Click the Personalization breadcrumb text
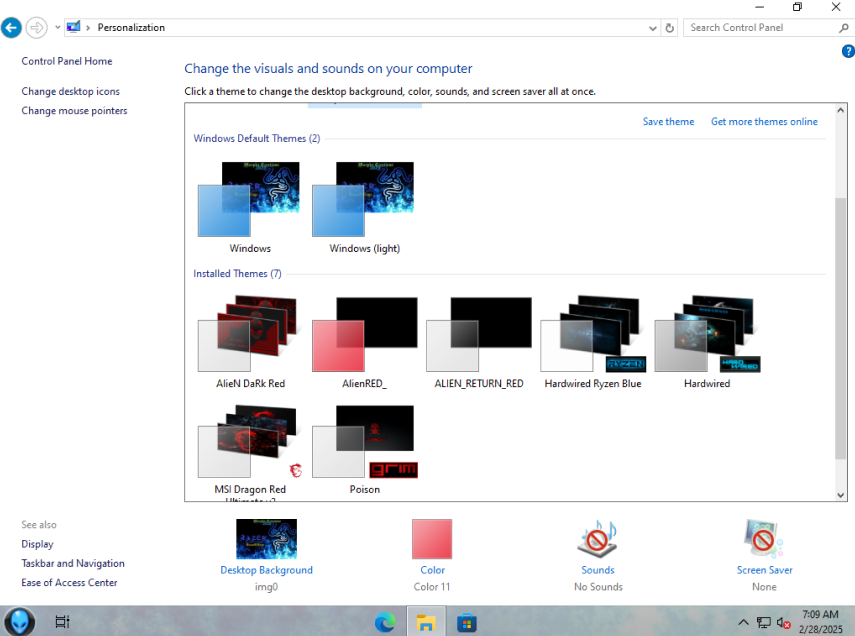855x636 pixels. tap(131, 27)
